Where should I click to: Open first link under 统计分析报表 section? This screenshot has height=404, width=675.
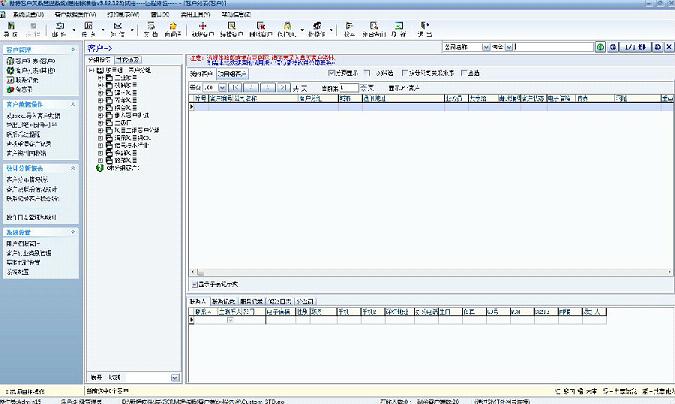point(27,180)
